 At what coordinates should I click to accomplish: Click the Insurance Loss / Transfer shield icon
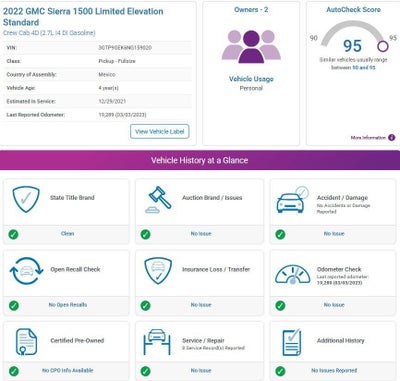point(158,270)
